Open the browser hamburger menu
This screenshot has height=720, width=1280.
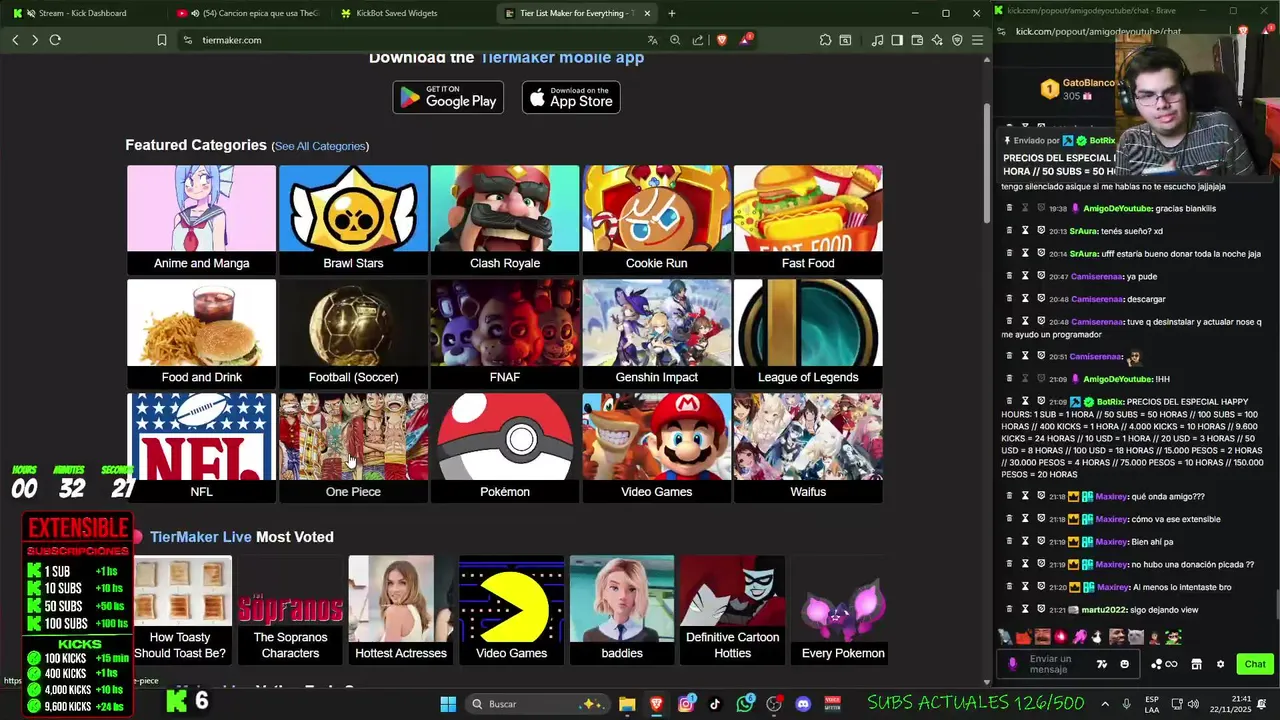coord(977,40)
